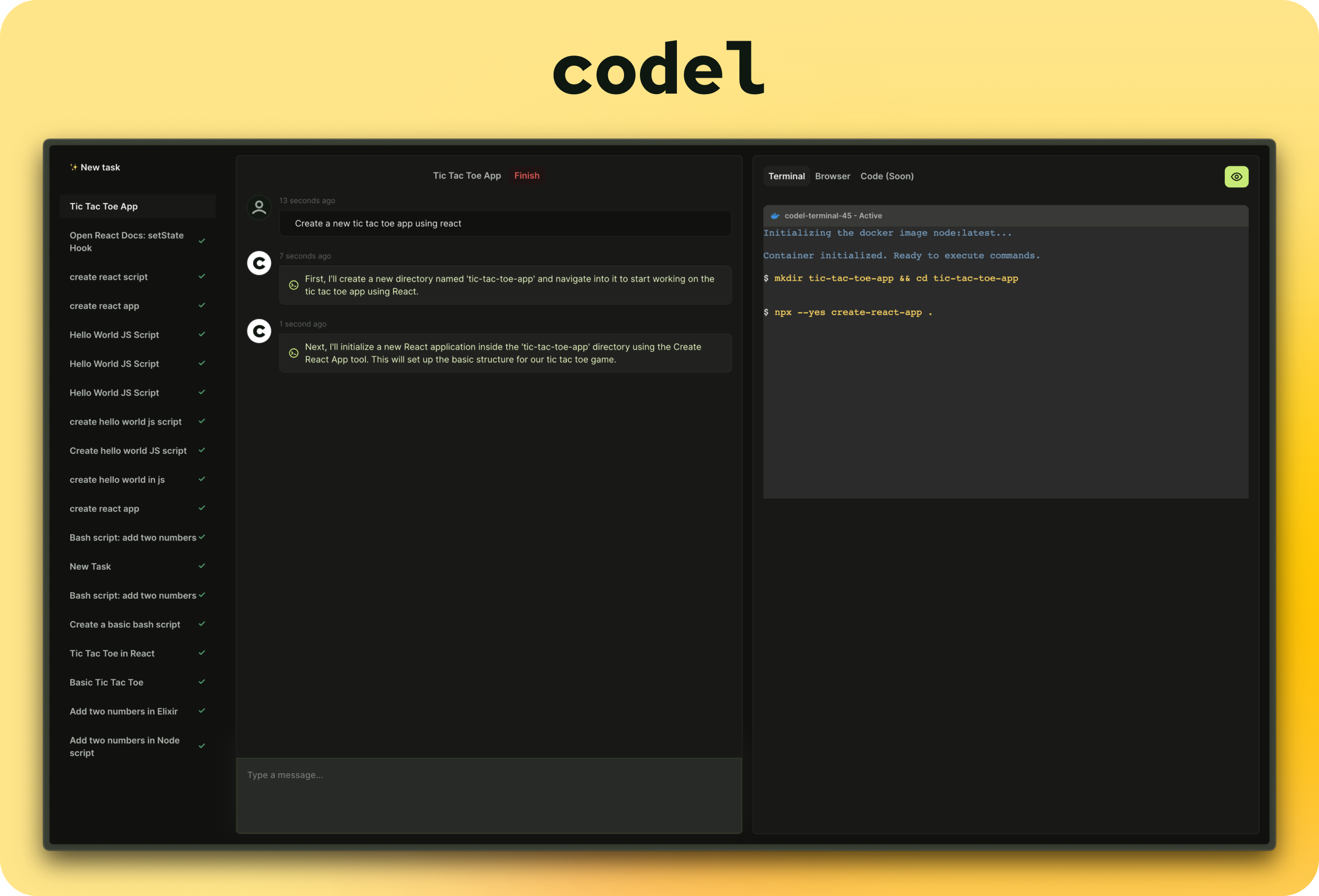Click the Code (Soon) tab
1319x896 pixels.
886,176
